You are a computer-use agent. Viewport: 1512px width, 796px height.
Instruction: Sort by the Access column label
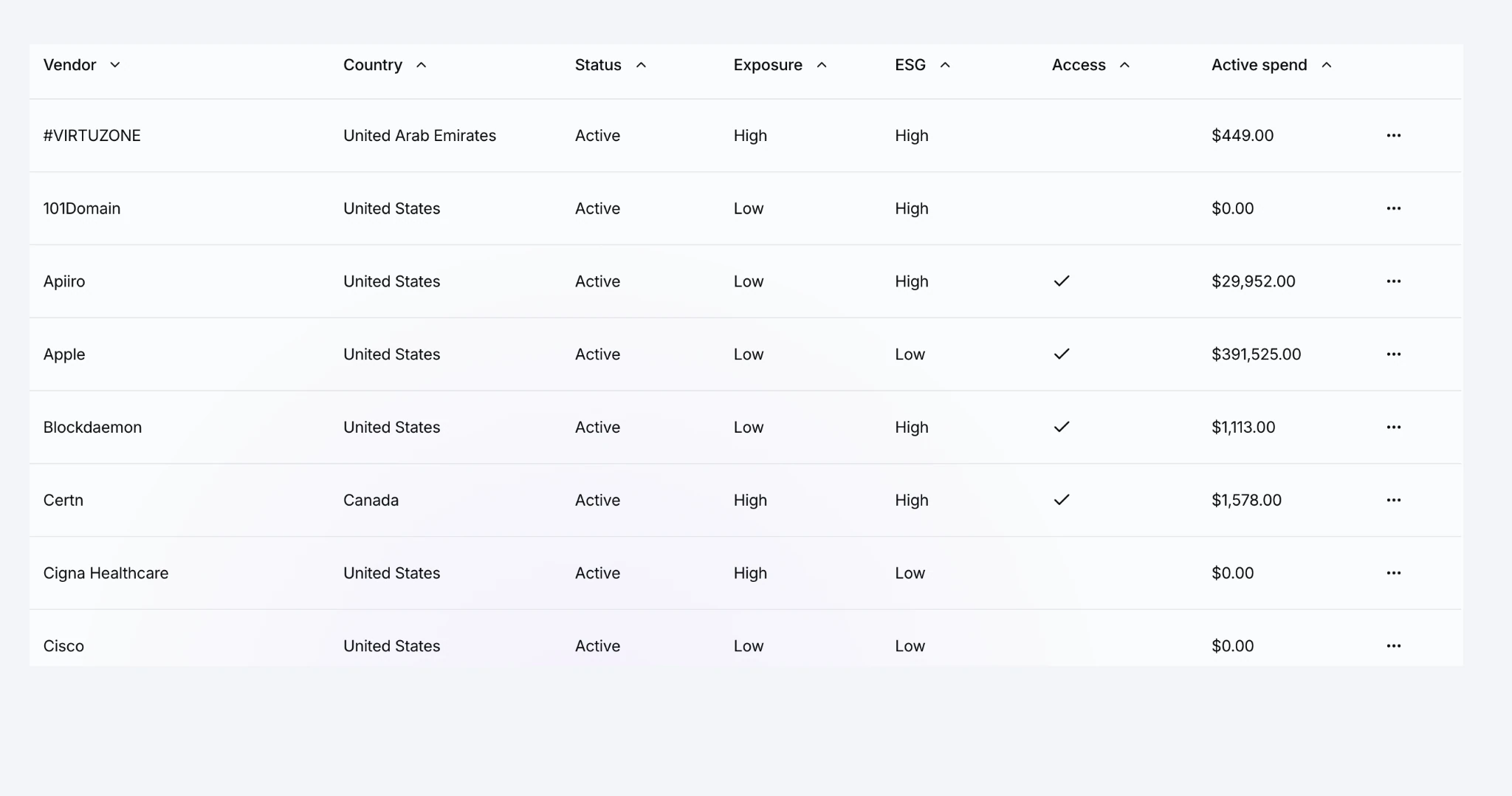(1079, 65)
